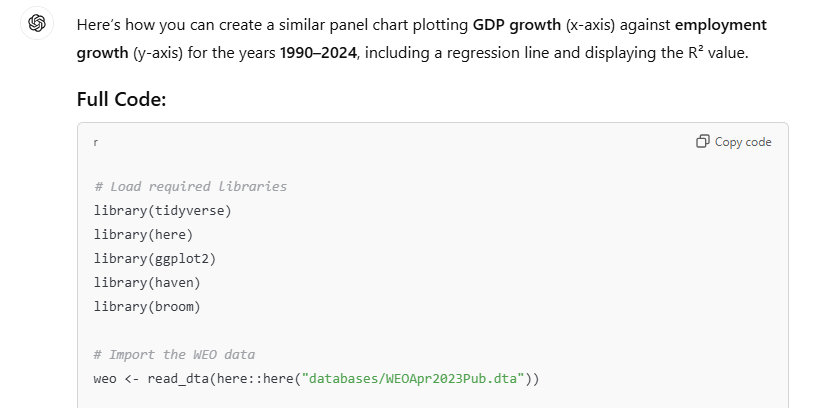Click the 'R²' text in the response
823x408 pixels.
click(x=695, y=53)
